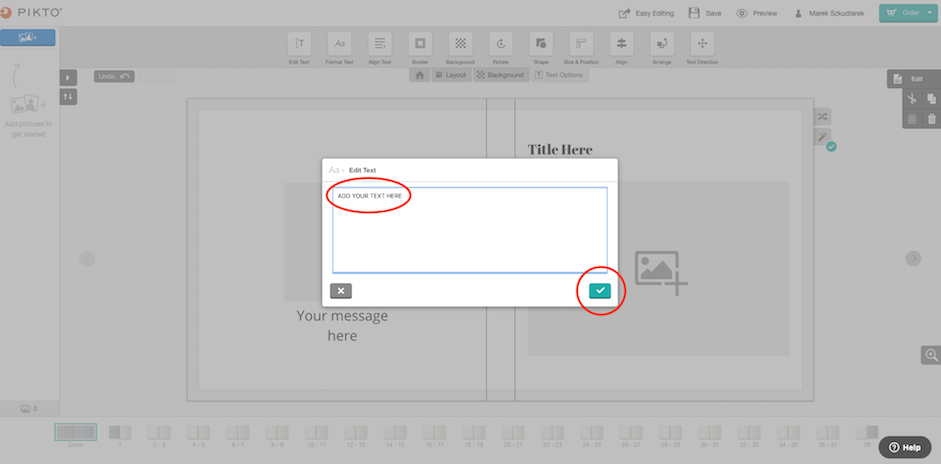Image resolution: width=941 pixels, height=464 pixels.
Task: Select the pages 2 - 3 thumbnail
Action: [159, 435]
